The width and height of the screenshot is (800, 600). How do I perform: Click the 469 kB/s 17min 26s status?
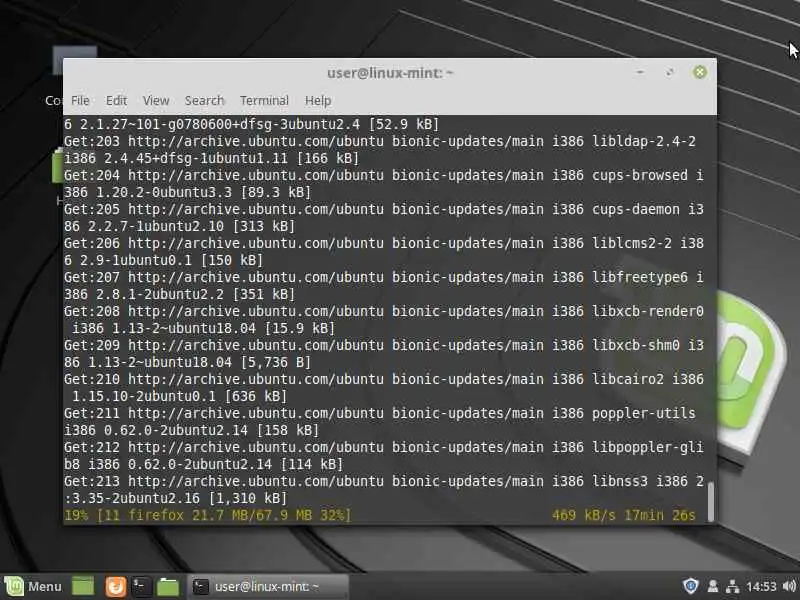[x=623, y=515]
